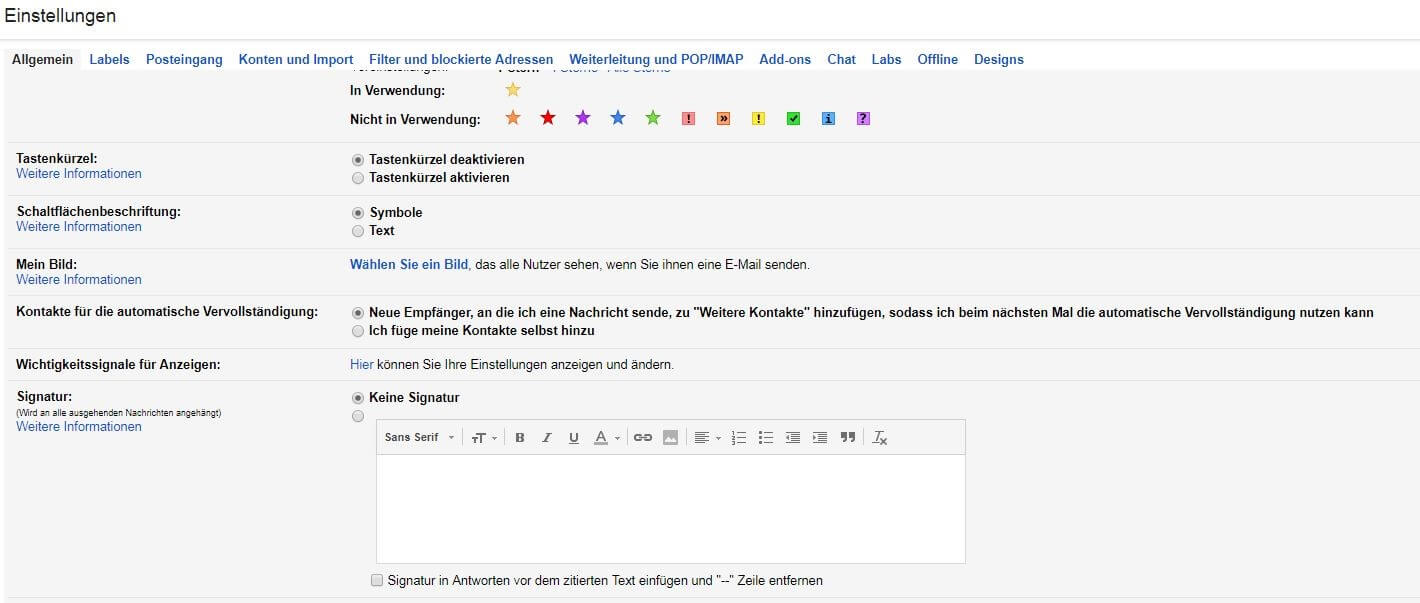The image size is (1420, 603).
Task: Switch to the Allgemein tab
Action: (x=42, y=59)
